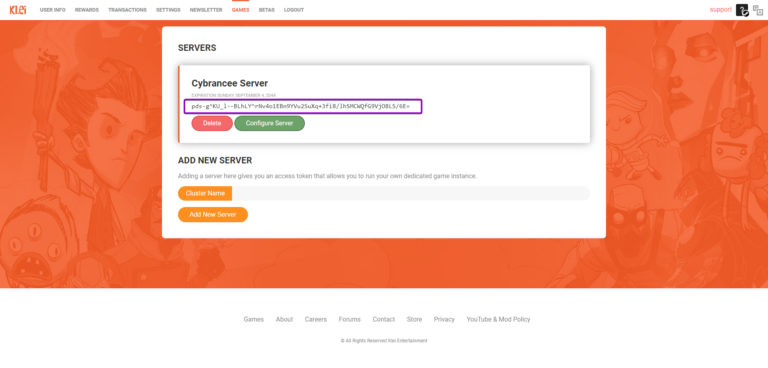768x368 pixels.
Task: Open Forums footer link
Action: point(350,319)
